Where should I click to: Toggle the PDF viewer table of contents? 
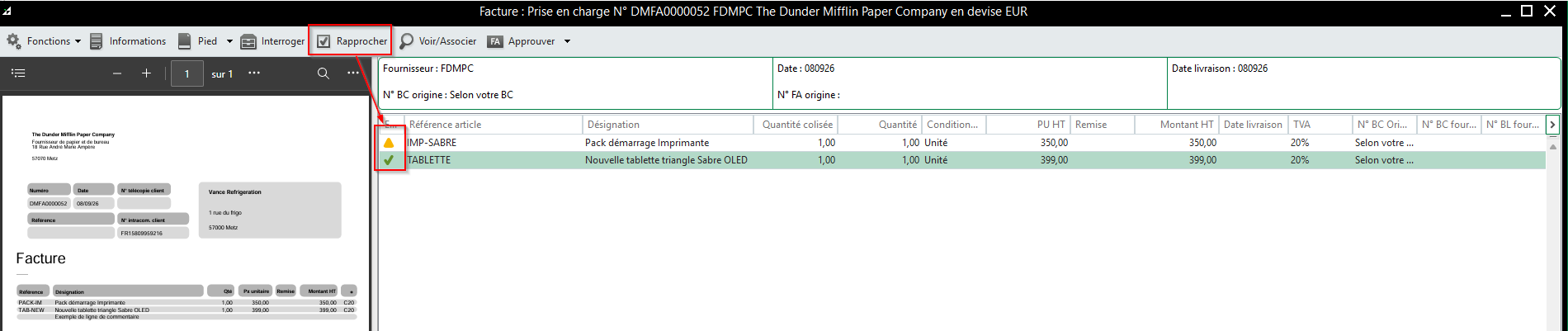18,73
